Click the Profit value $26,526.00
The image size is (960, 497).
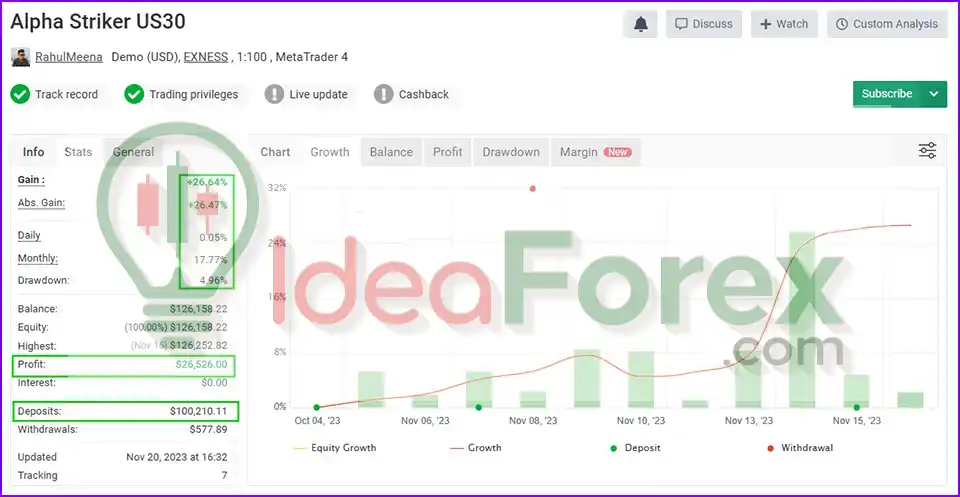(201, 364)
